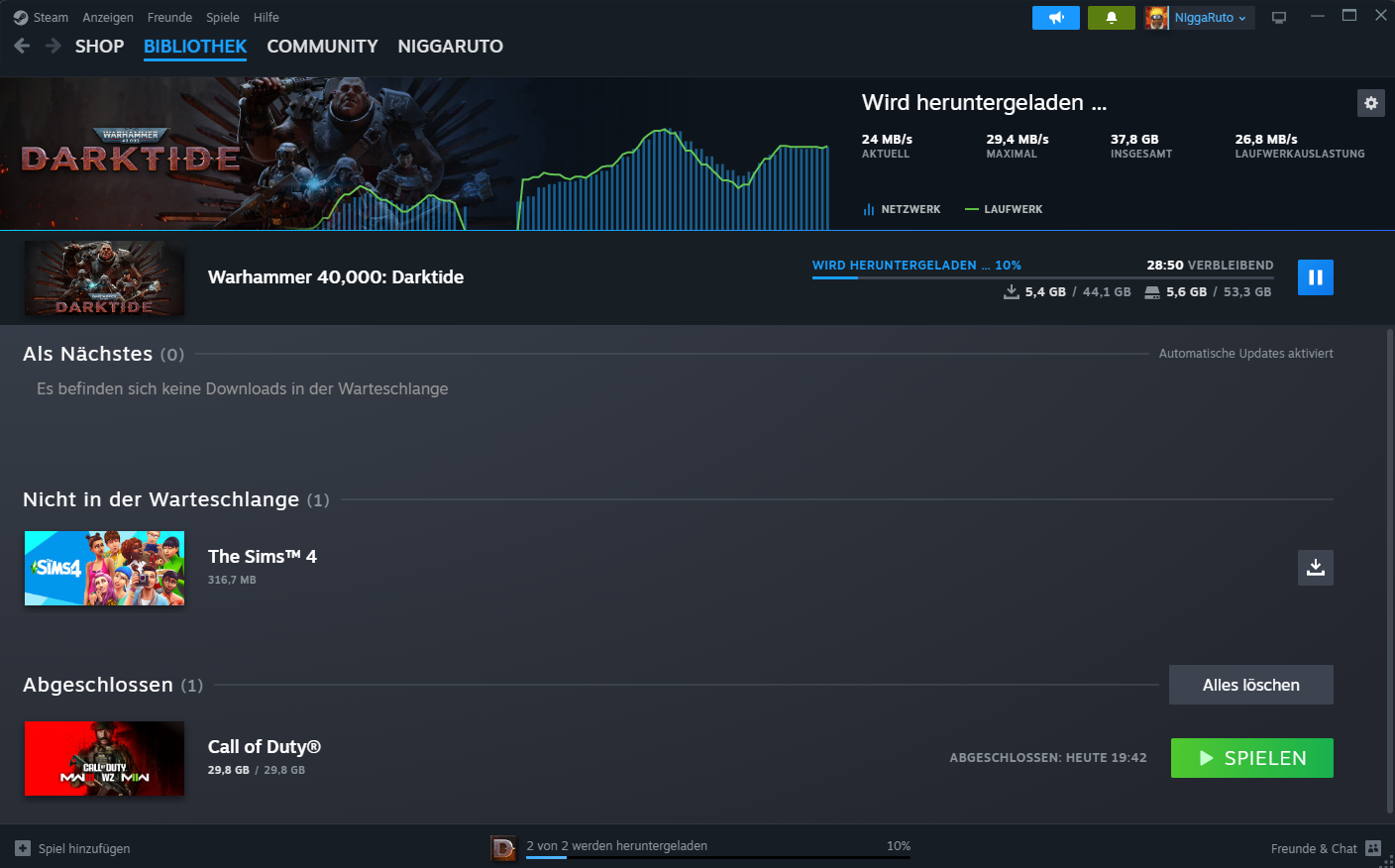This screenshot has height=868, width=1395.
Task: Open the Steam menu
Action: point(51,18)
